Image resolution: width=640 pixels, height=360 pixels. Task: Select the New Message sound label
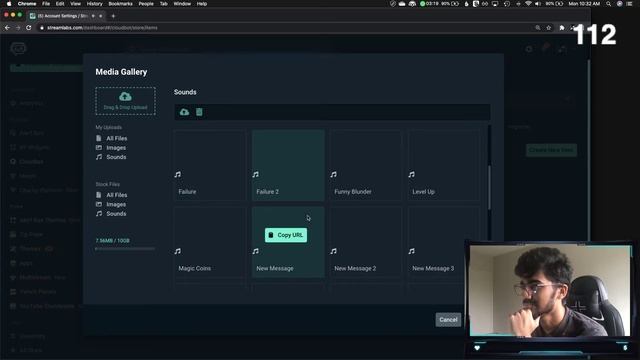(275, 268)
